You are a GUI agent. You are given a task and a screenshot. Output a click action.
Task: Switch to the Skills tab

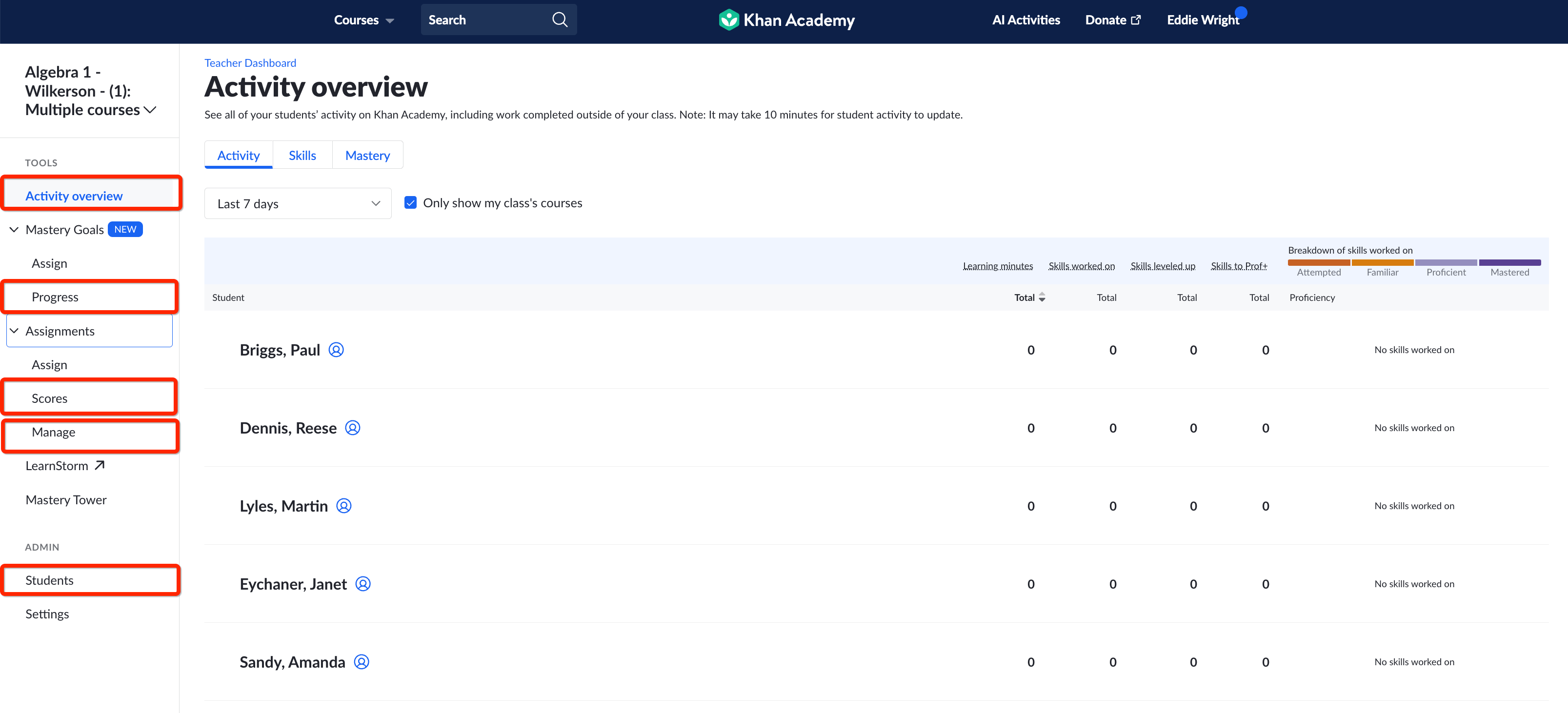click(302, 155)
